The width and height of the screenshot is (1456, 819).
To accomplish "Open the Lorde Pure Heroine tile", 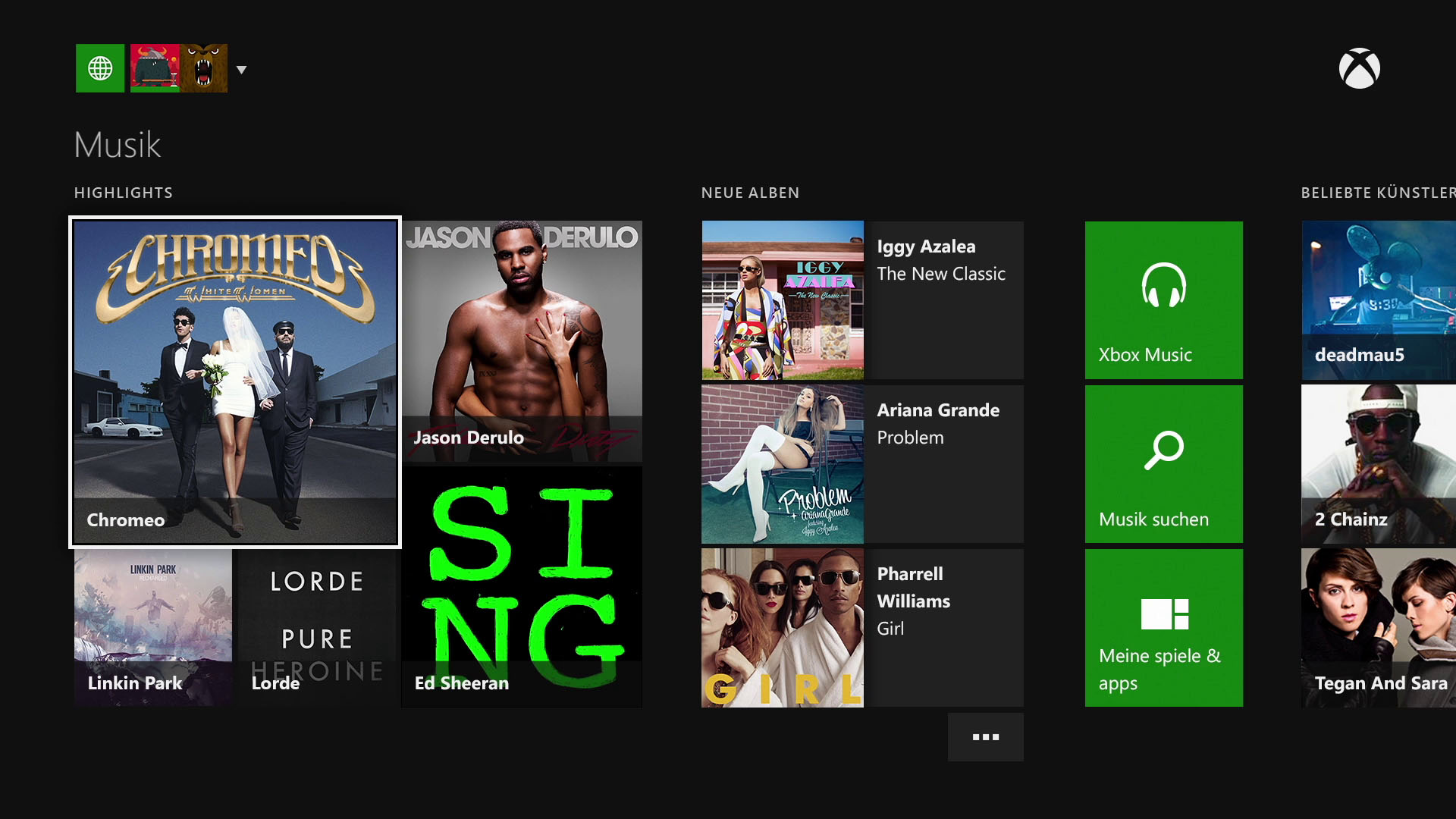I will (x=317, y=628).
